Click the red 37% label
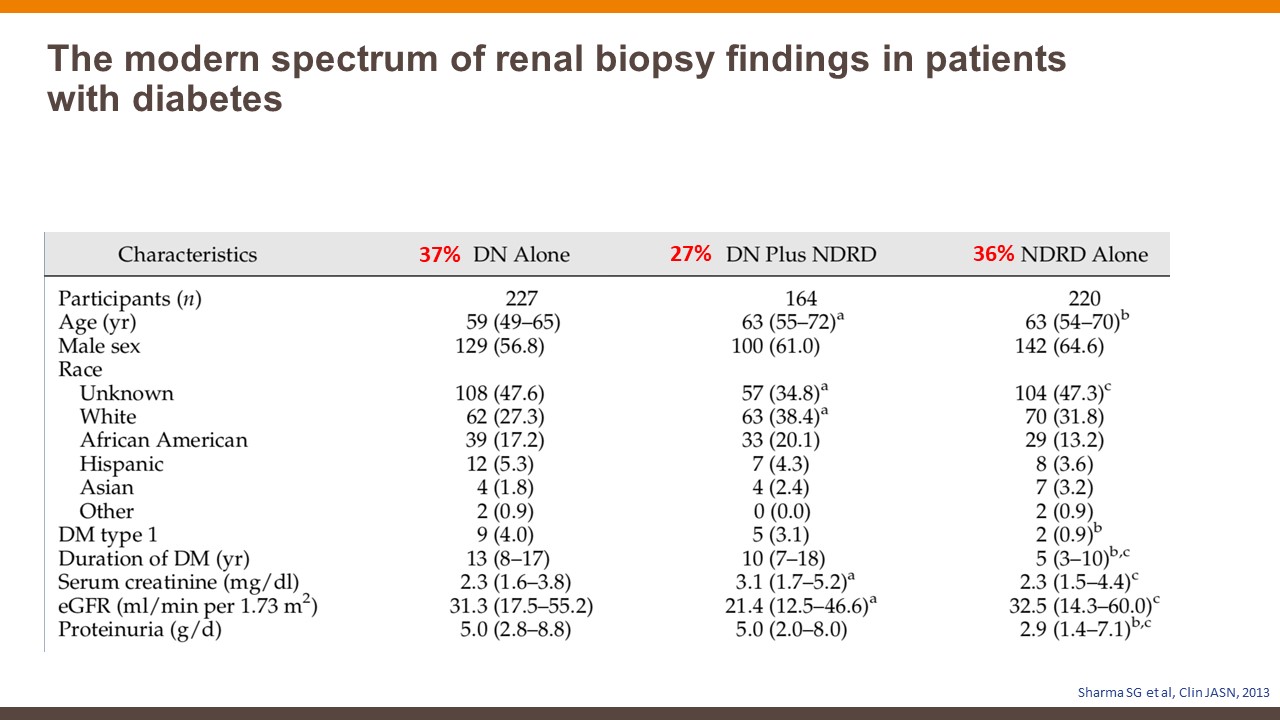 pos(439,255)
